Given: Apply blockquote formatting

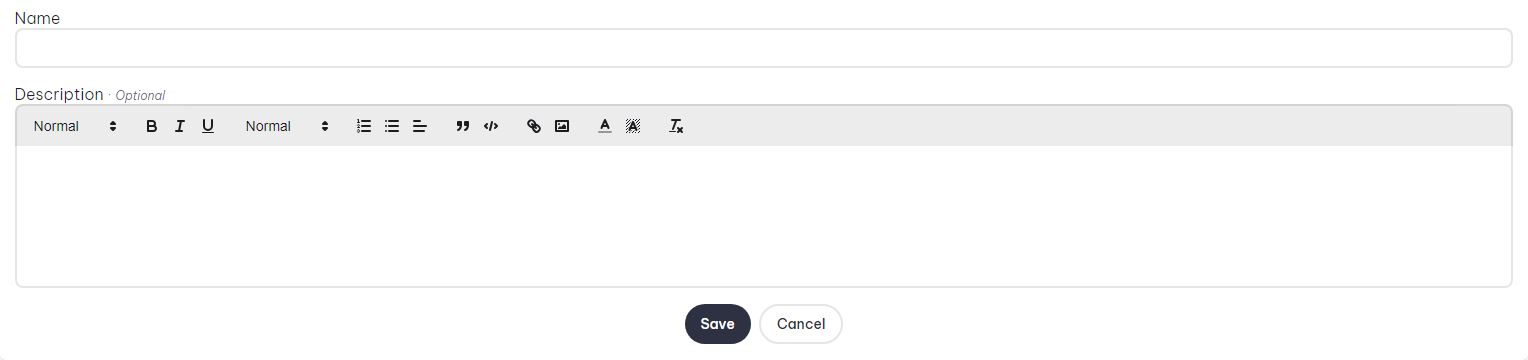Looking at the screenshot, I should click(x=463, y=126).
